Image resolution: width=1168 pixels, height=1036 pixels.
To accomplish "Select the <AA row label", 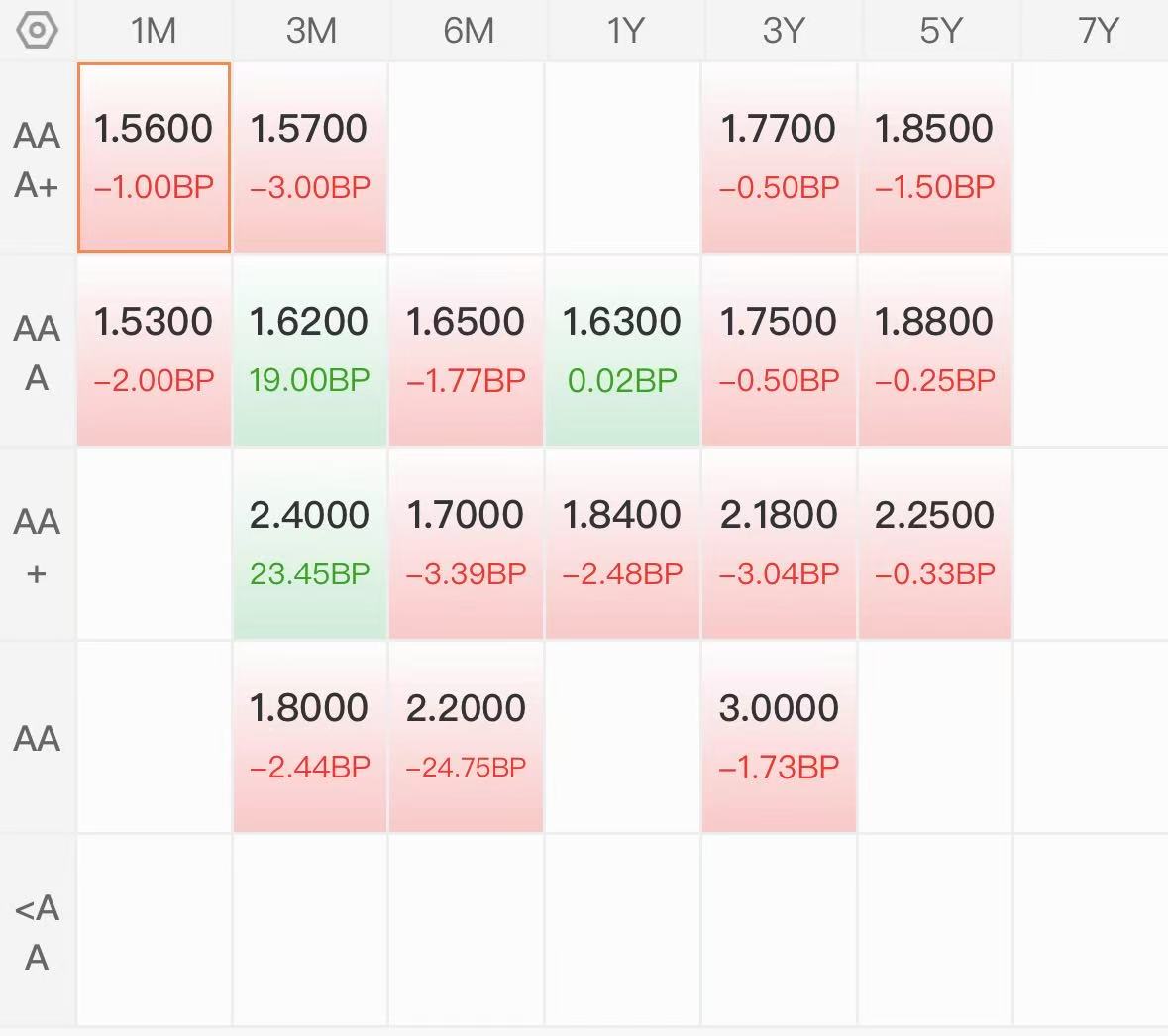I will (x=37, y=932).
